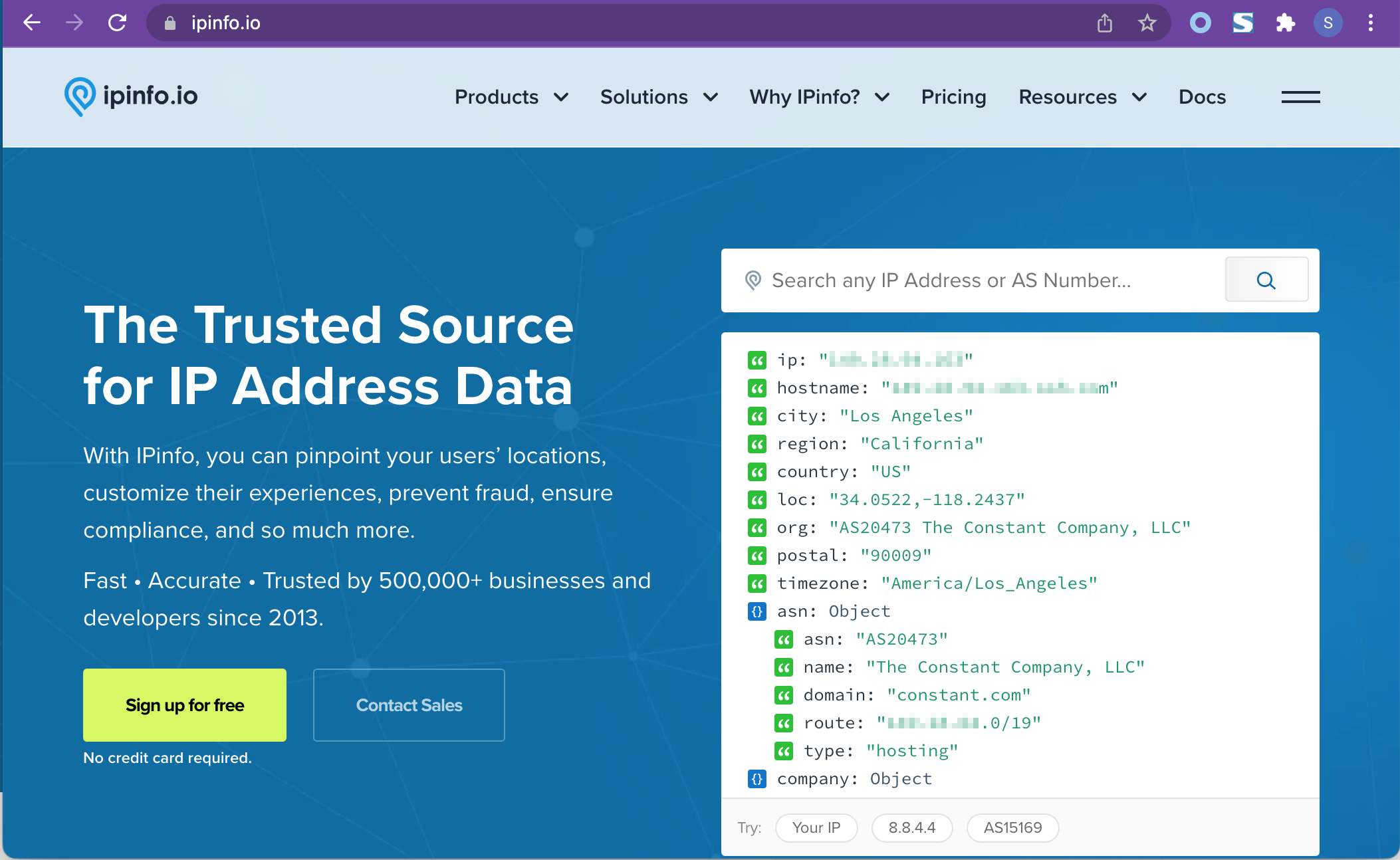
Task: Select the "AS20473" asn value
Action: tap(901, 639)
